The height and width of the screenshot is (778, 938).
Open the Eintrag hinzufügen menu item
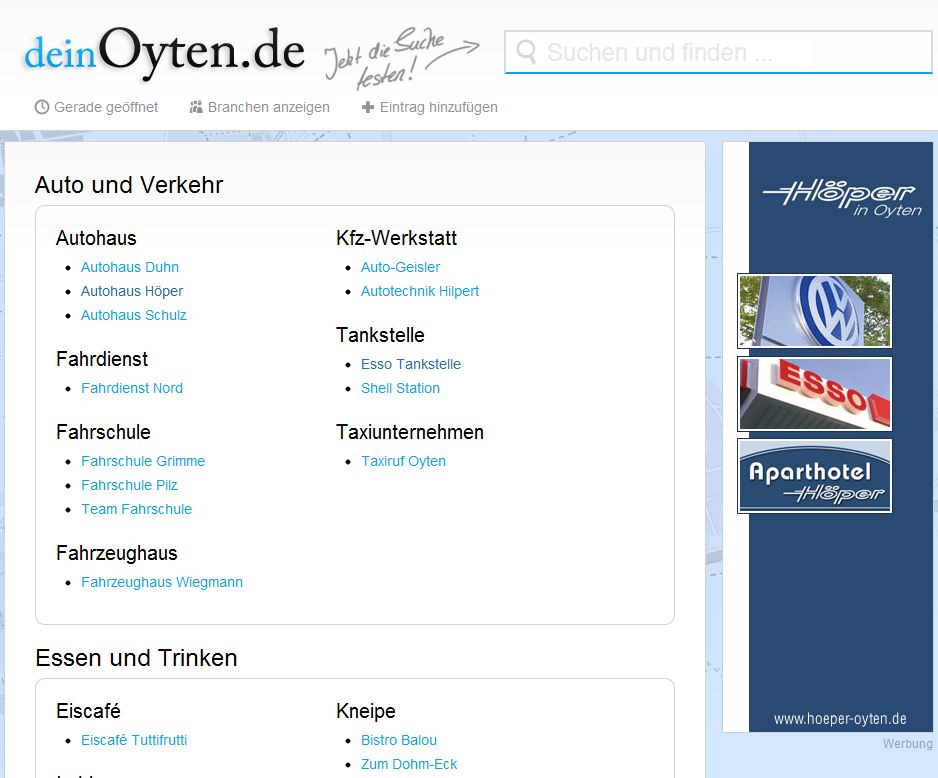[x=430, y=107]
